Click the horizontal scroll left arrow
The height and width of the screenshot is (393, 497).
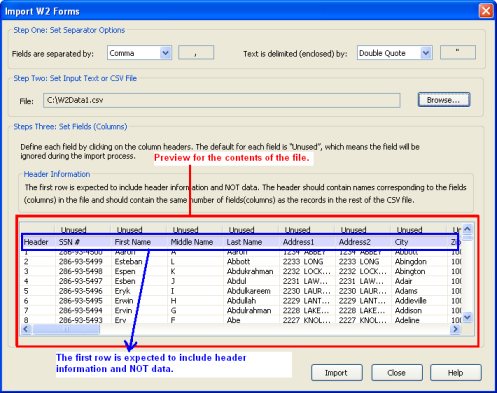click(26, 329)
